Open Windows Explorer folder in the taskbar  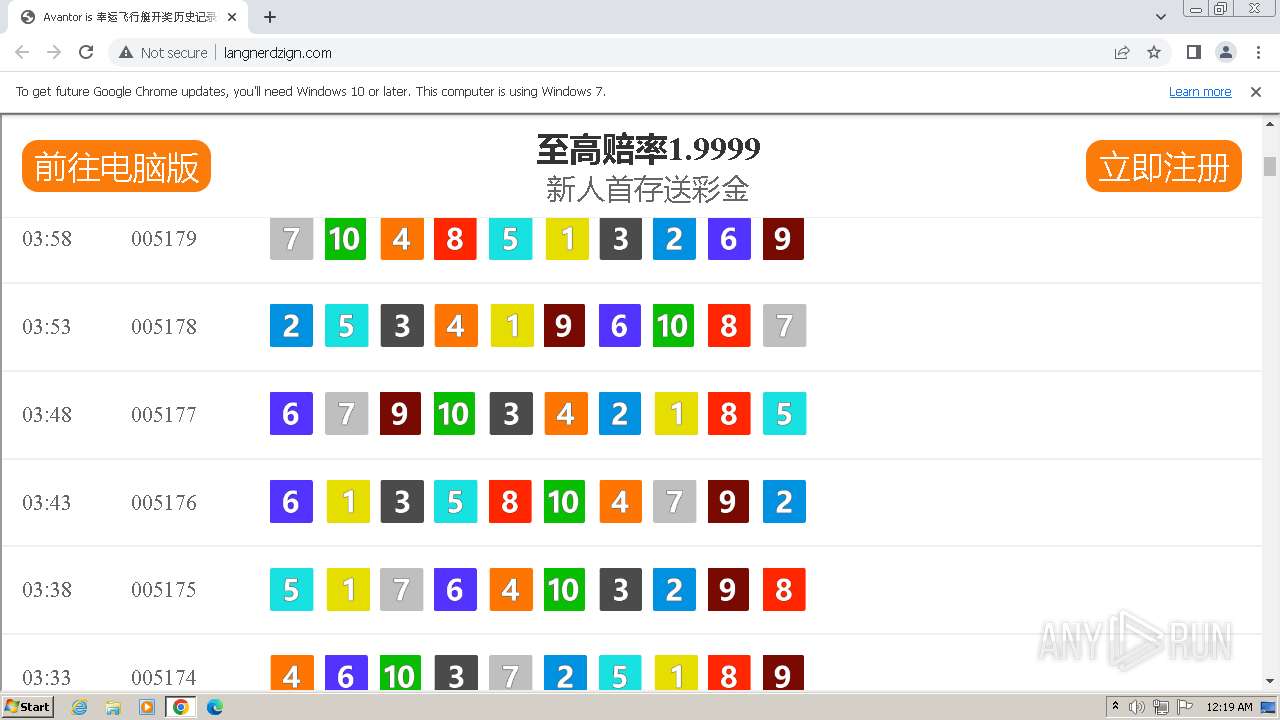(113, 707)
